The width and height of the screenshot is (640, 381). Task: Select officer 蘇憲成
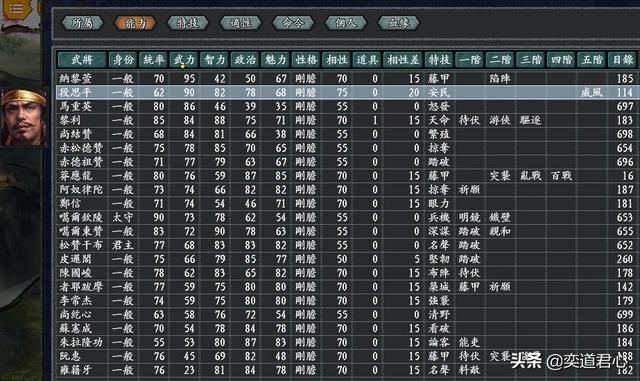coord(76,329)
